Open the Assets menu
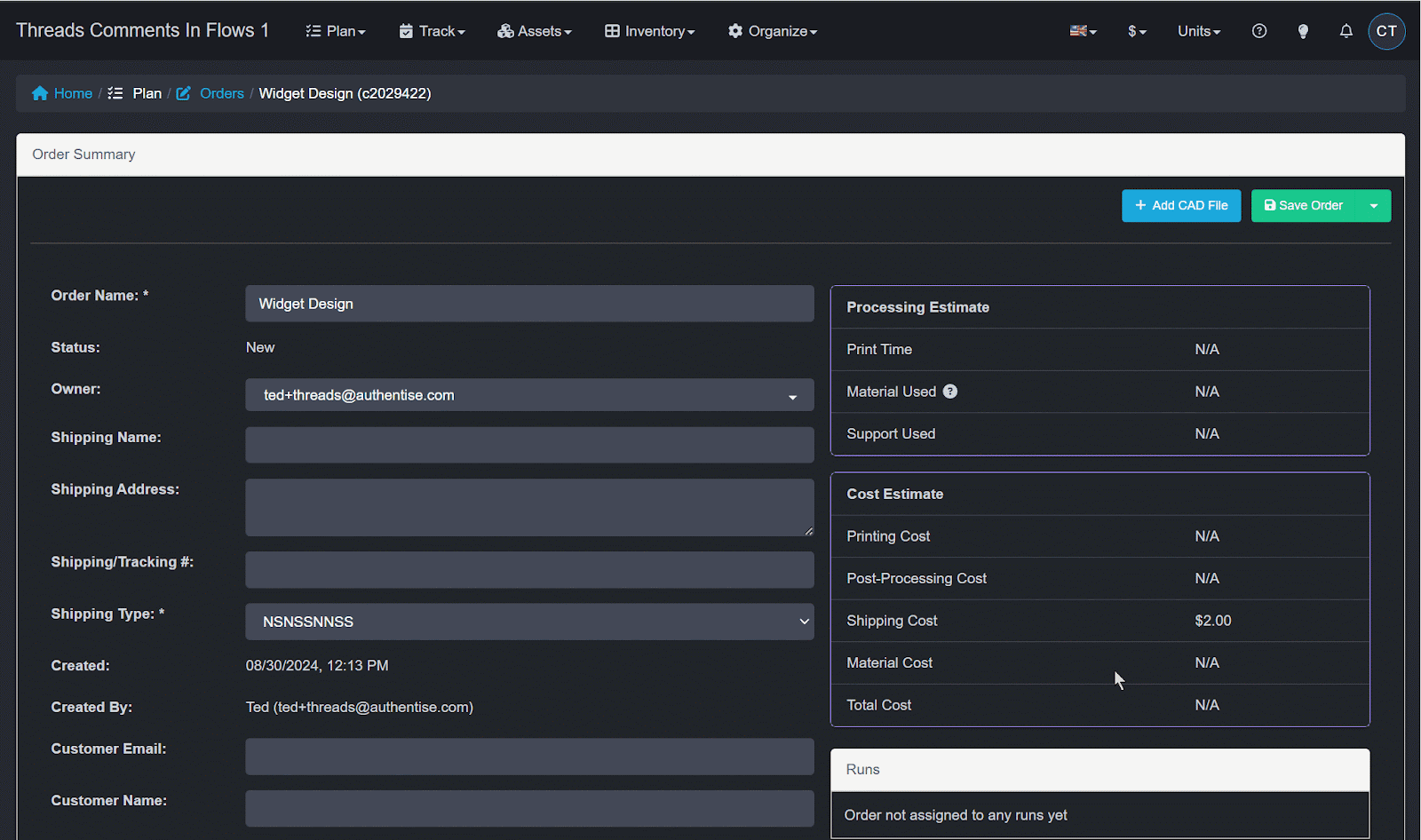Screen dimensions: 1421x840 (x=535, y=31)
